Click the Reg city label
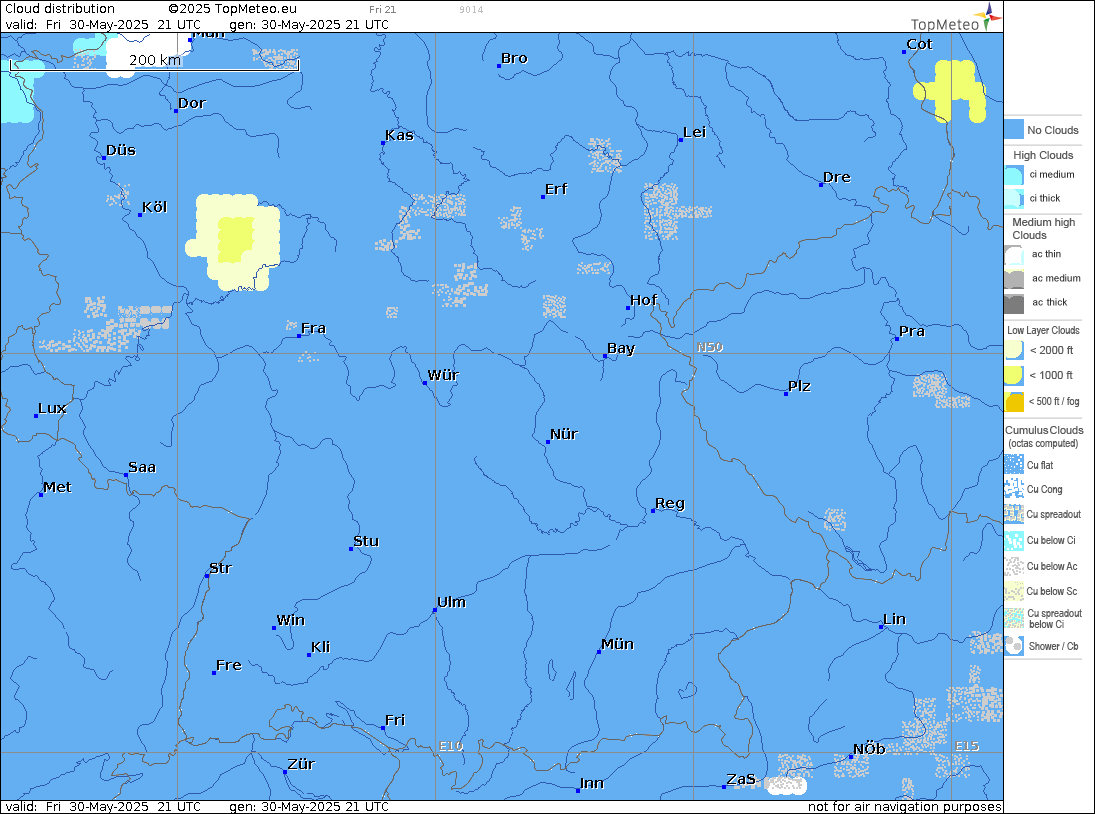 tap(670, 503)
